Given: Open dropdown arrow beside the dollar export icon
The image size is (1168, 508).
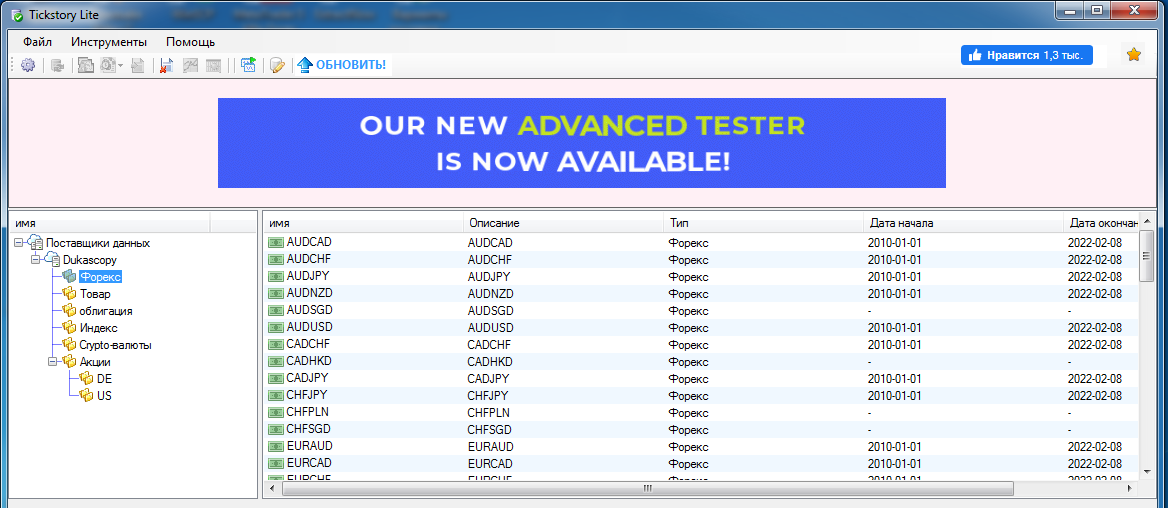Looking at the screenshot, I should [x=120, y=66].
